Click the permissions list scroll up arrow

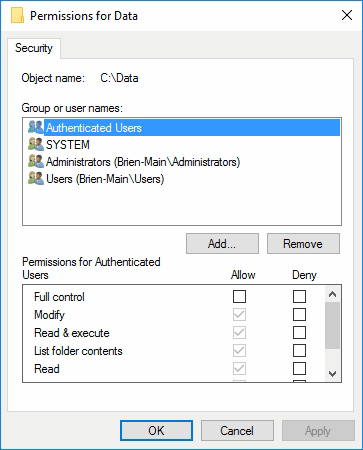pos(332,294)
